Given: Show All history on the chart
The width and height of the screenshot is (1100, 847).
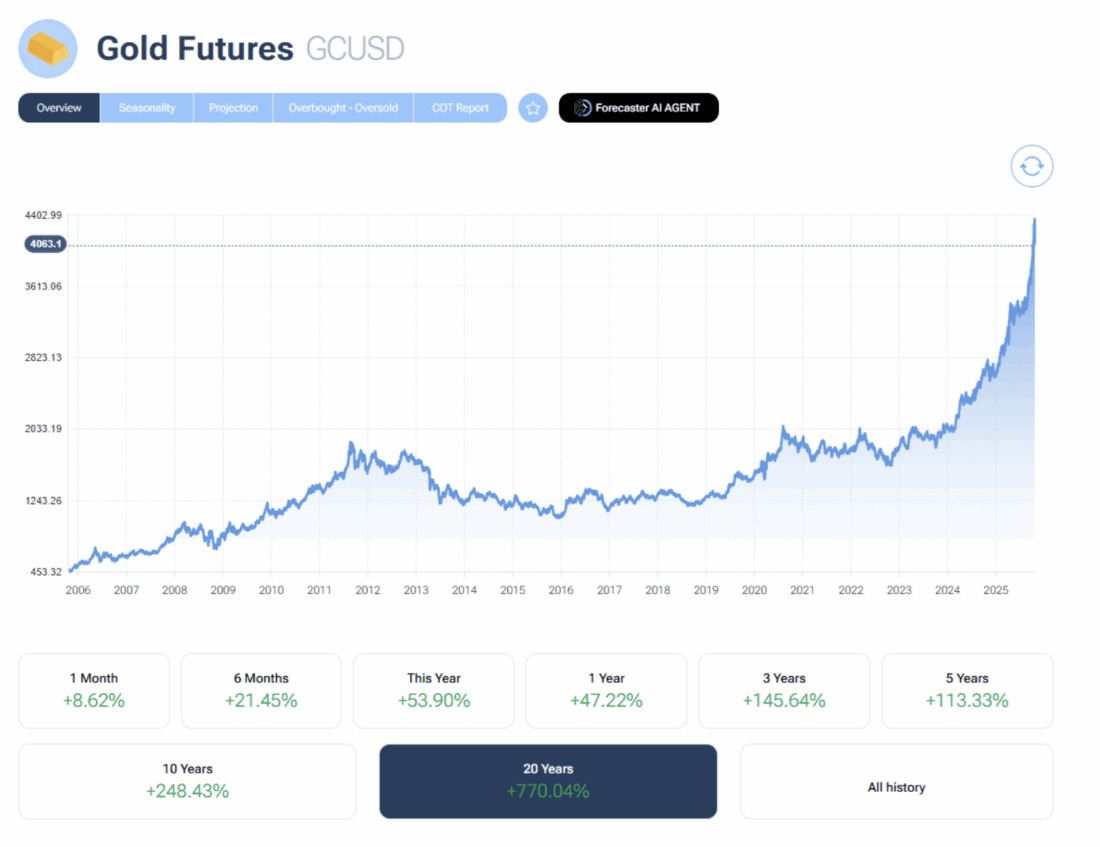Looking at the screenshot, I should [896, 787].
